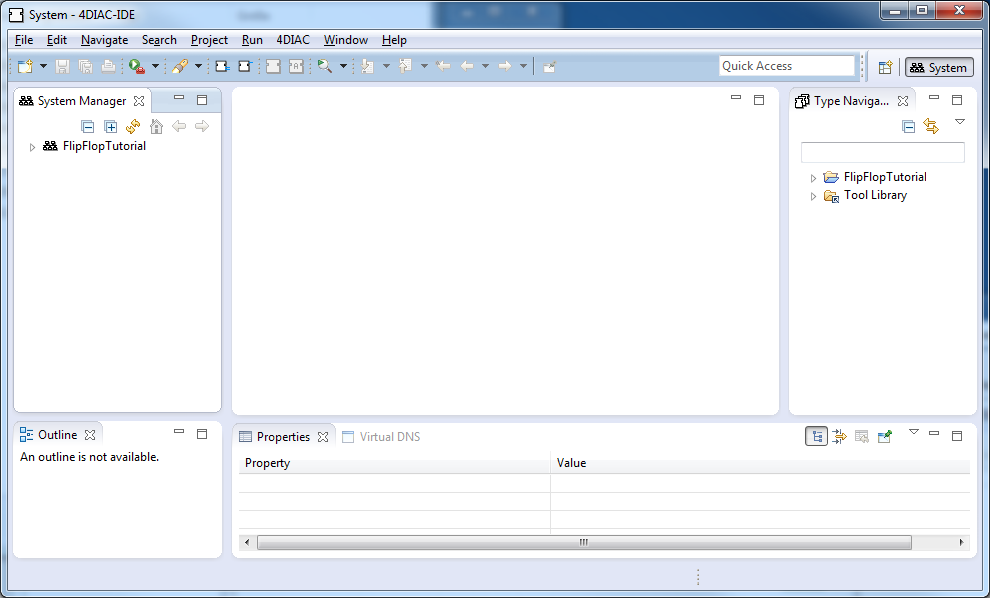Click the Save toolbar icon

(63, 66)
